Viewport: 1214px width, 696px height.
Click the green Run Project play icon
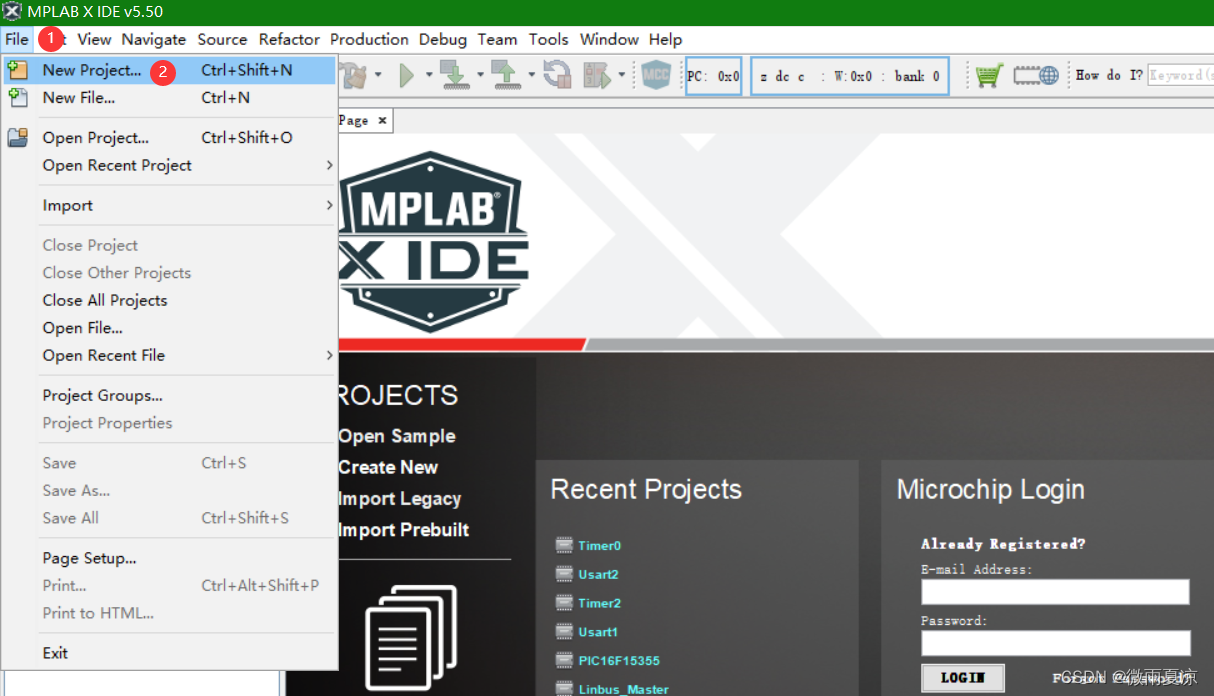tap(406, 75)
